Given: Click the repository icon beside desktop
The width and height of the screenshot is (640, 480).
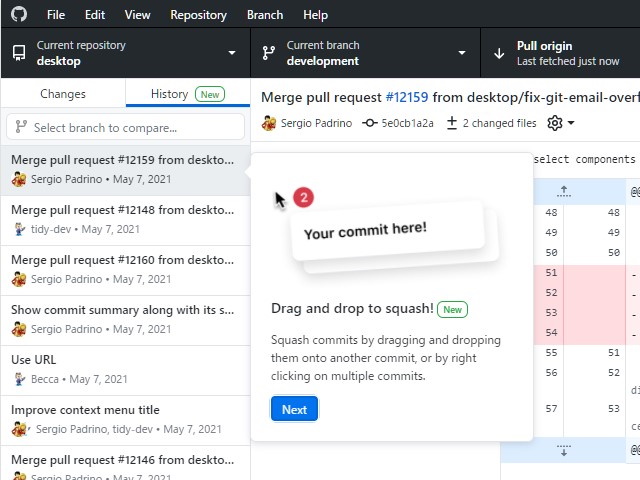Looking at the screenshot, I should pyautogui.click(x=19, y=53).
